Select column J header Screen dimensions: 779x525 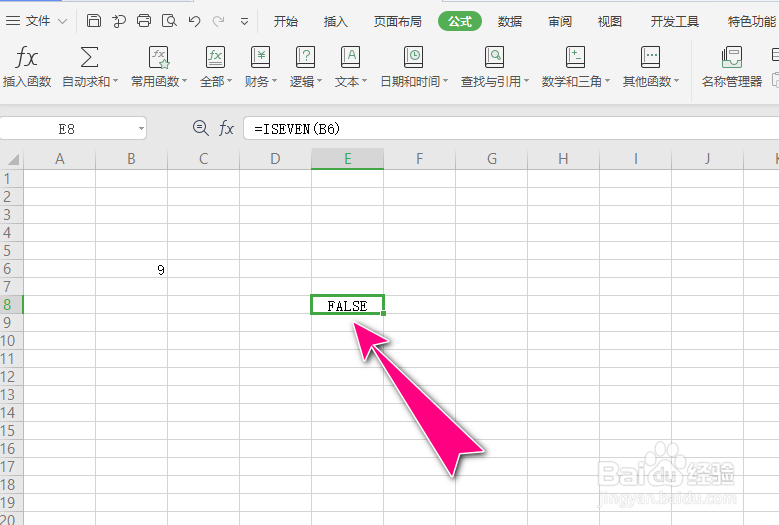click(x=707, y=159)
